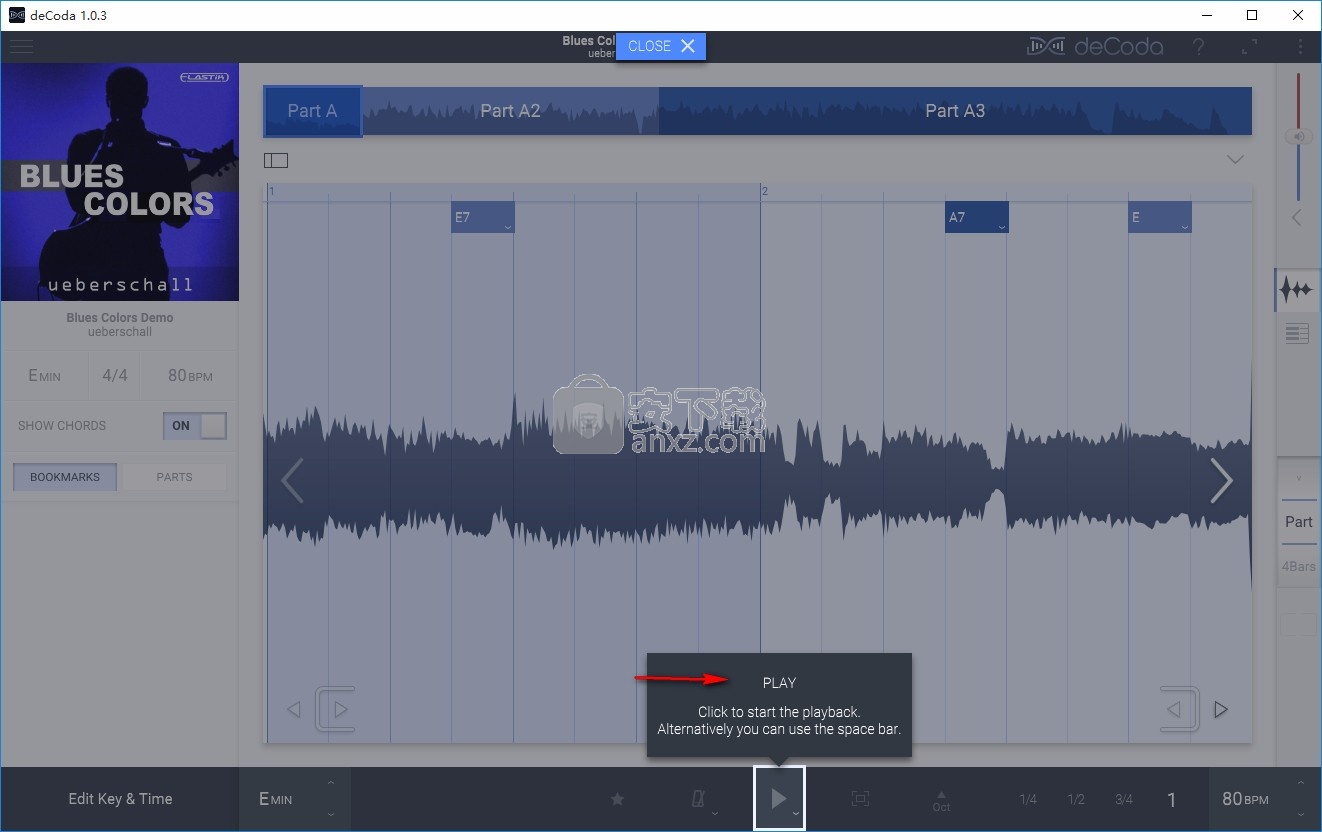Toggle the metronome icon

[699, 799]
